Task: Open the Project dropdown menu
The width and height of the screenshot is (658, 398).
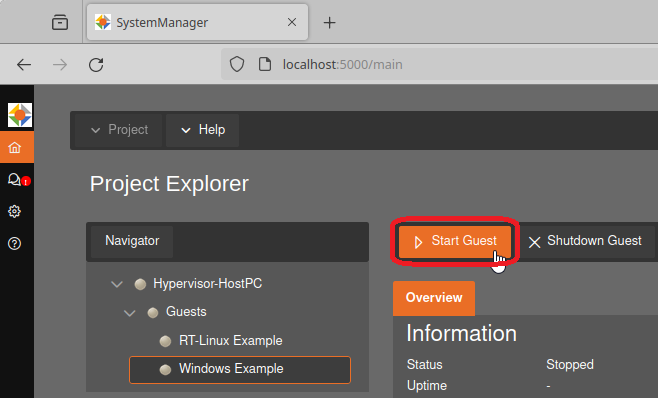Action: pos(119,130)
